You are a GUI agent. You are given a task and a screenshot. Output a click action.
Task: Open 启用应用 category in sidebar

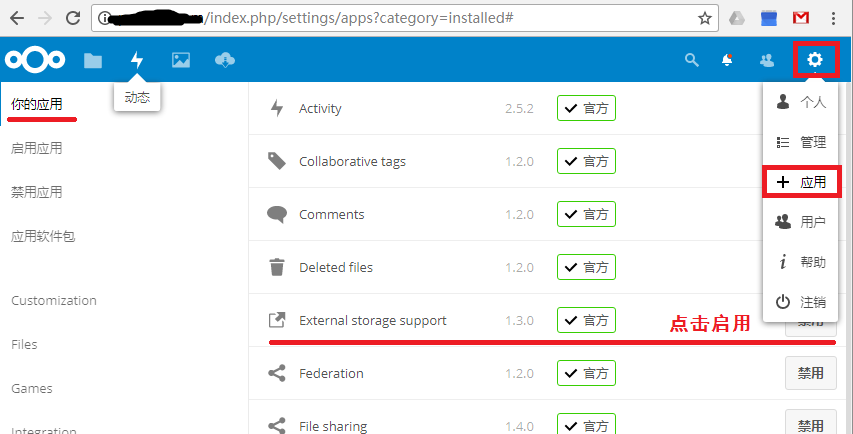(36, 148)
